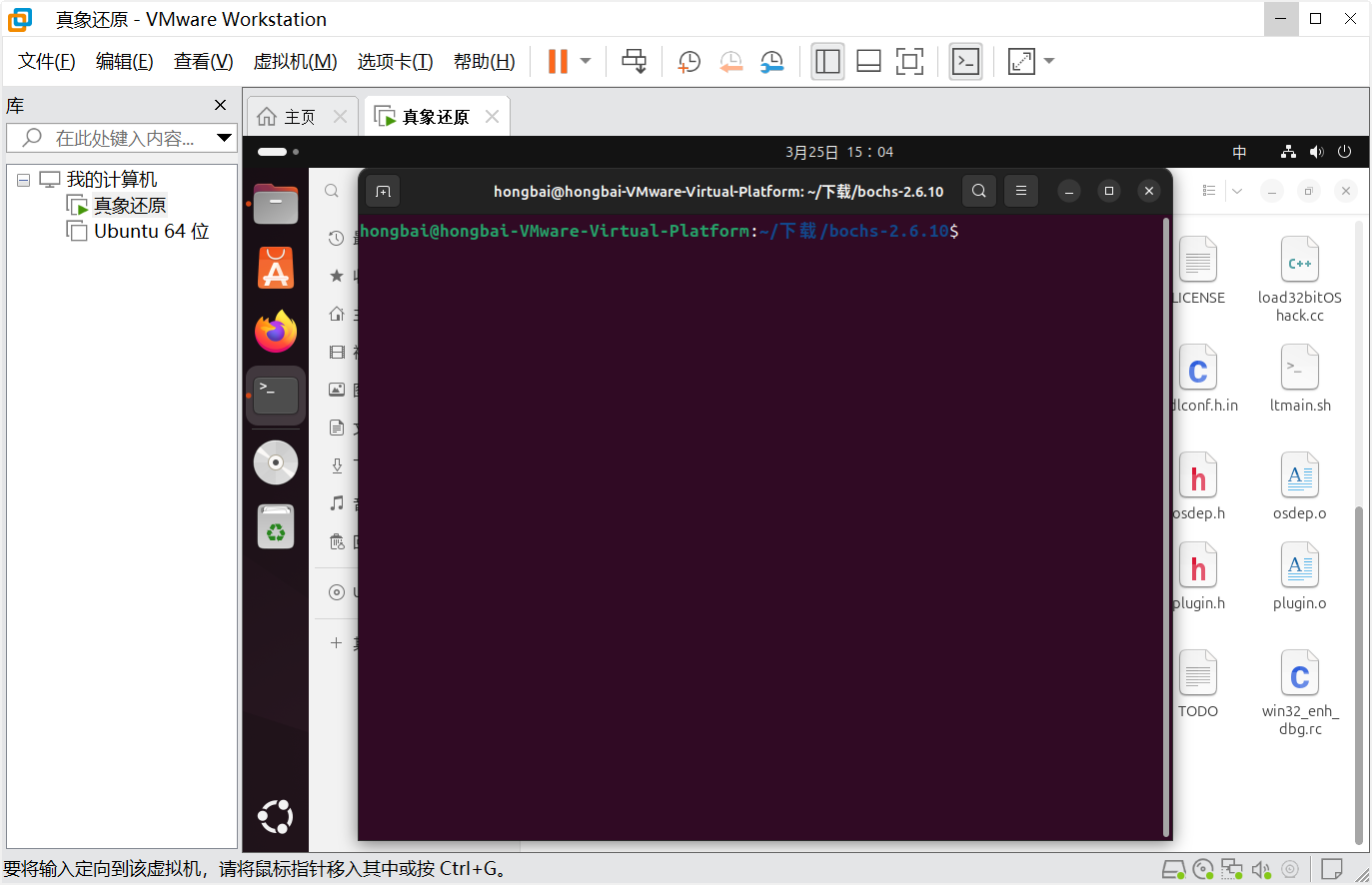Open the power options dropdown beside pause
Viewport: 1372px width, 885px height.
point(586,61)
